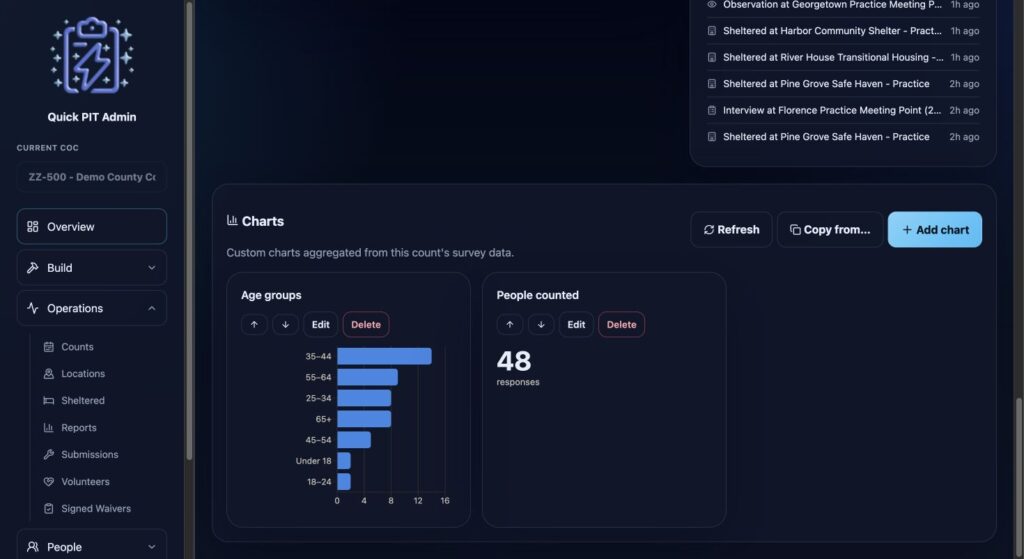Click the 18–24 age group bar
Viewport: 1024px width, 559px height.
click(x=344, y=481)
